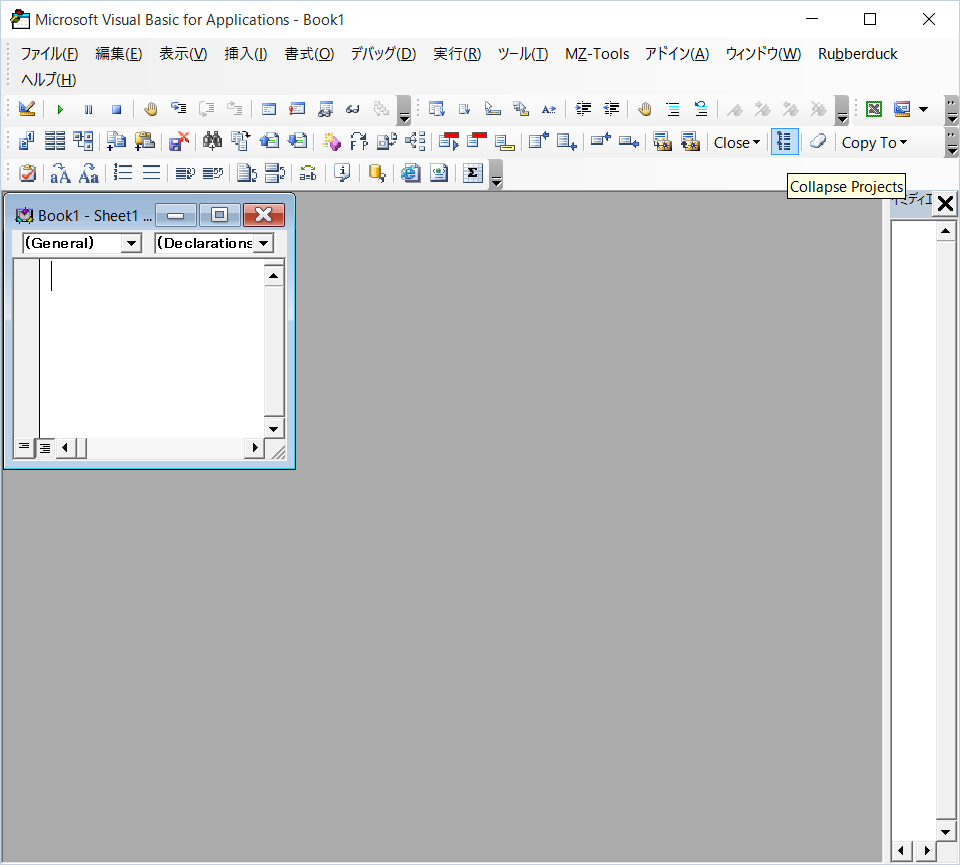Open the ファイル(F) menu

[50, 54]
